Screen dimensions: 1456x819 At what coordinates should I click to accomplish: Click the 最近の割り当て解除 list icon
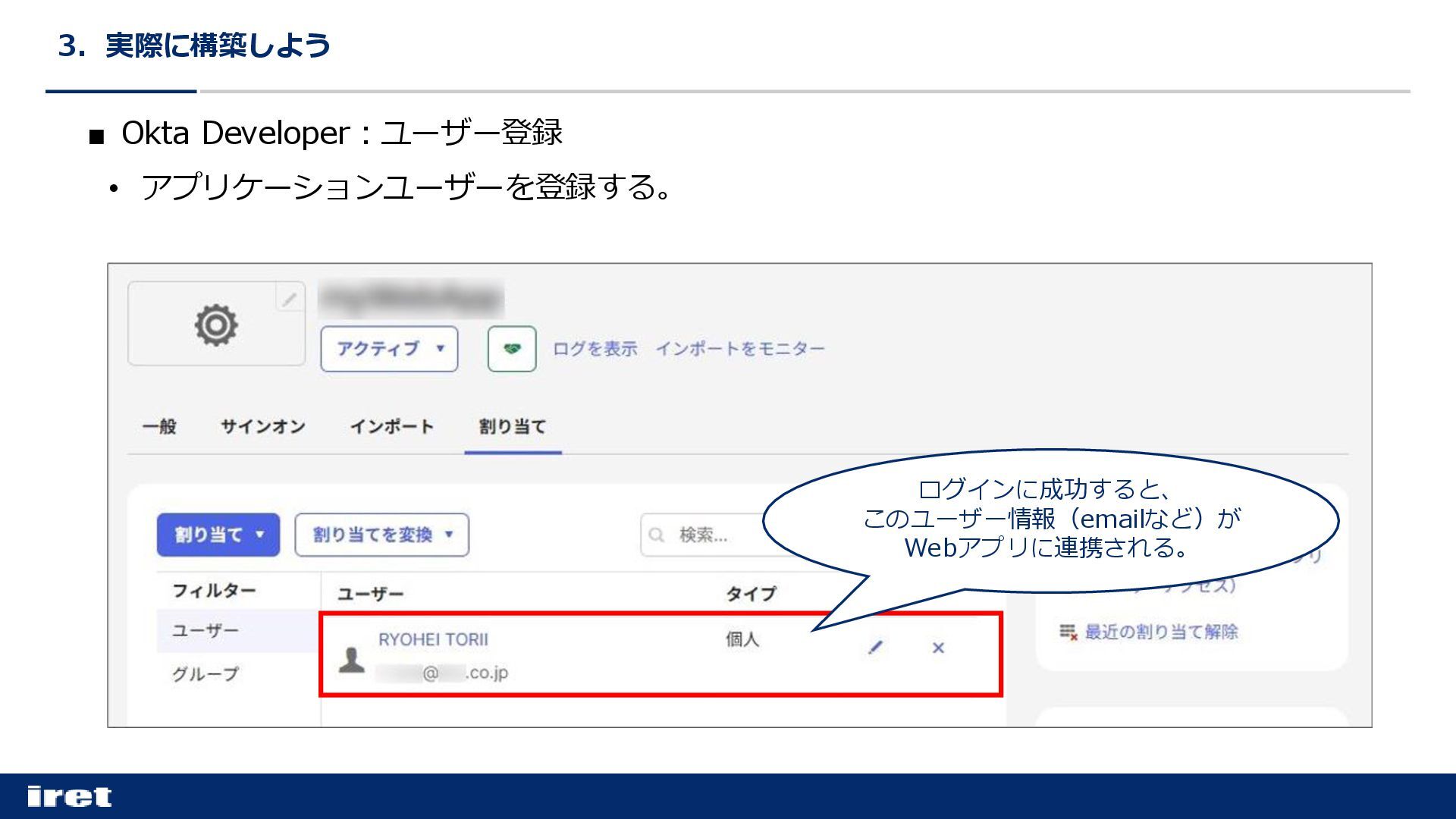pyautogui.click(x=1068, y=632)
